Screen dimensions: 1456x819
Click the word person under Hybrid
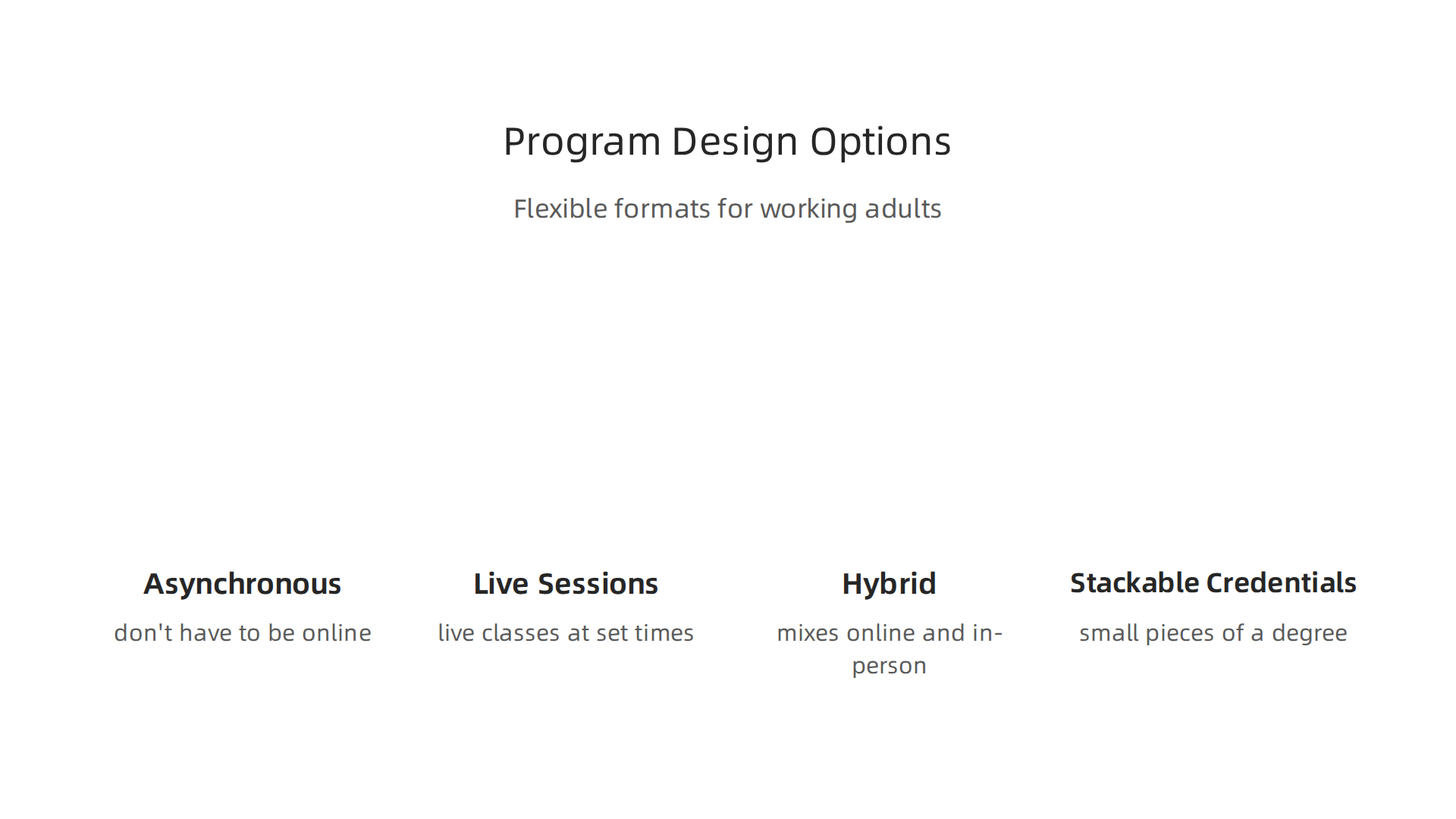(890, 667)
